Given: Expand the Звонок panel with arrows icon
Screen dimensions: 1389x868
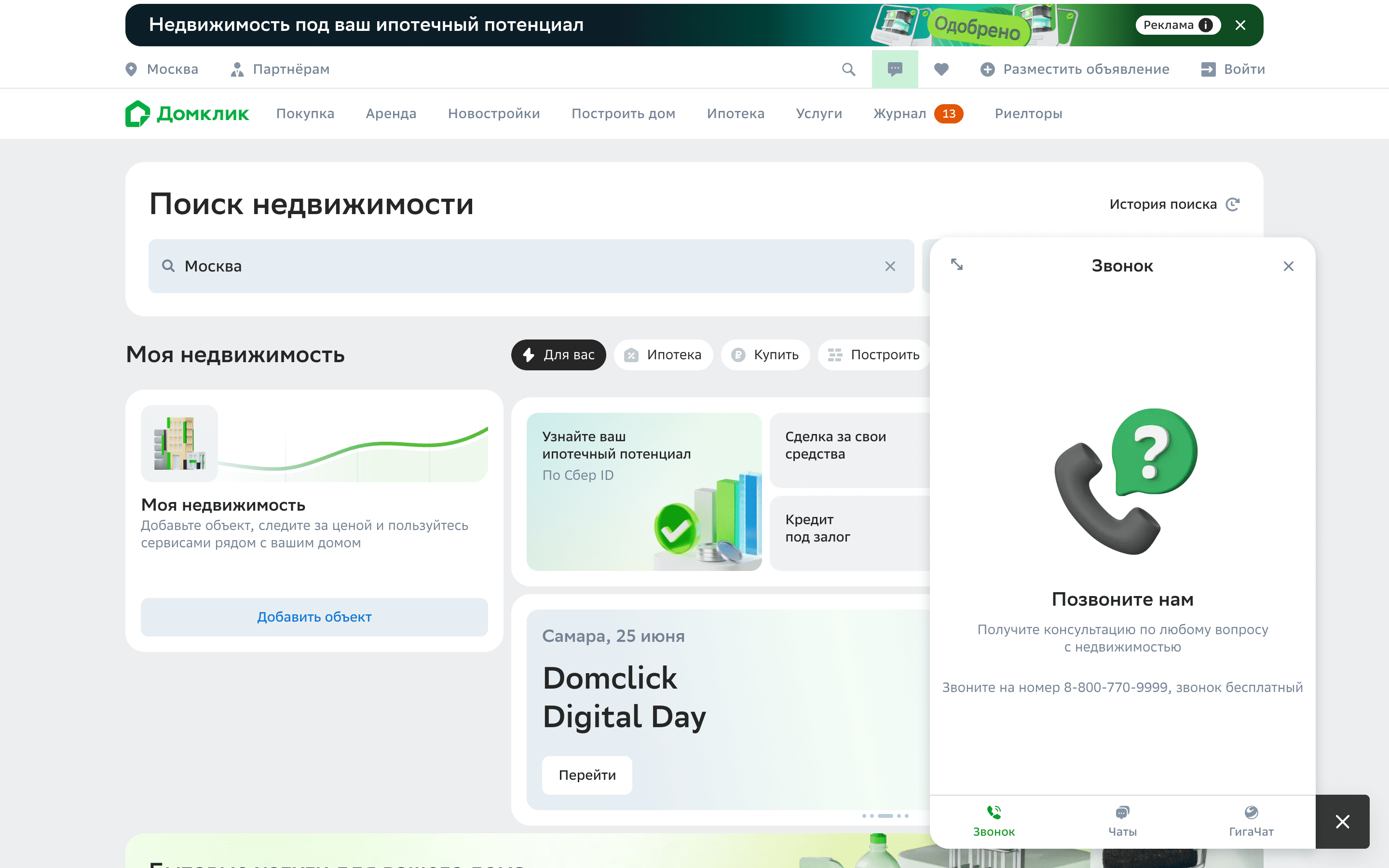Looking at the screenshot, I should click(x=957, y=265).
